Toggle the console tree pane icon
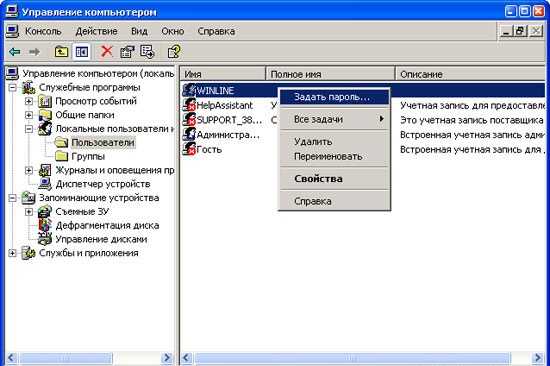The width and height of the screenshot is (550, 366). tap(81, 52)
